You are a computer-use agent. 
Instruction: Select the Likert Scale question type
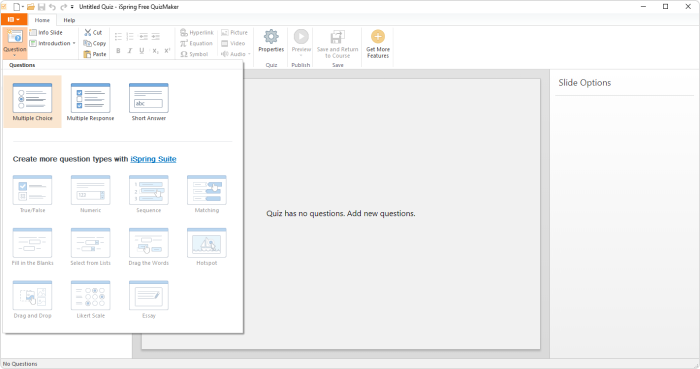(x=90, y=299)
